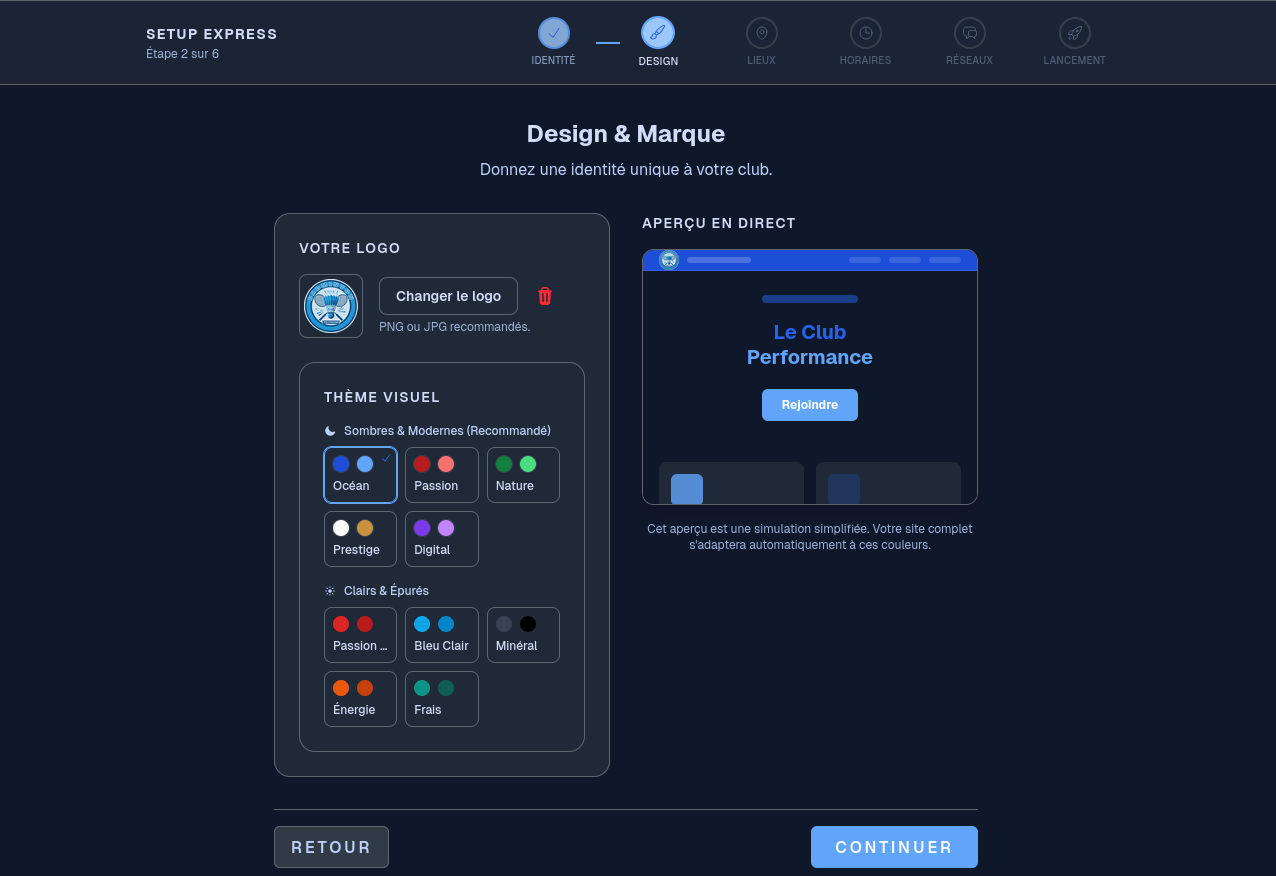Jump to the Lancement rocket step
Viewport: 1276px width, 876px height.
click(1074, 33)
